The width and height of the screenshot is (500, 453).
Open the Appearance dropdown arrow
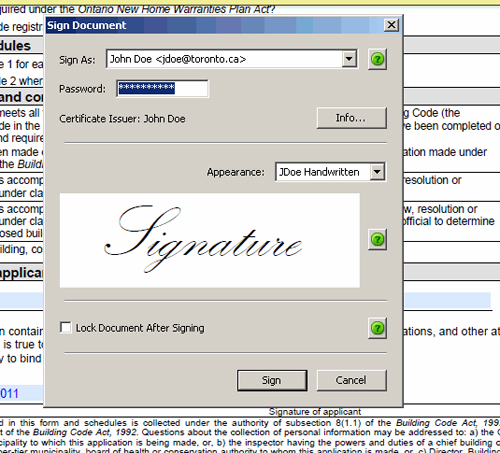377,172
